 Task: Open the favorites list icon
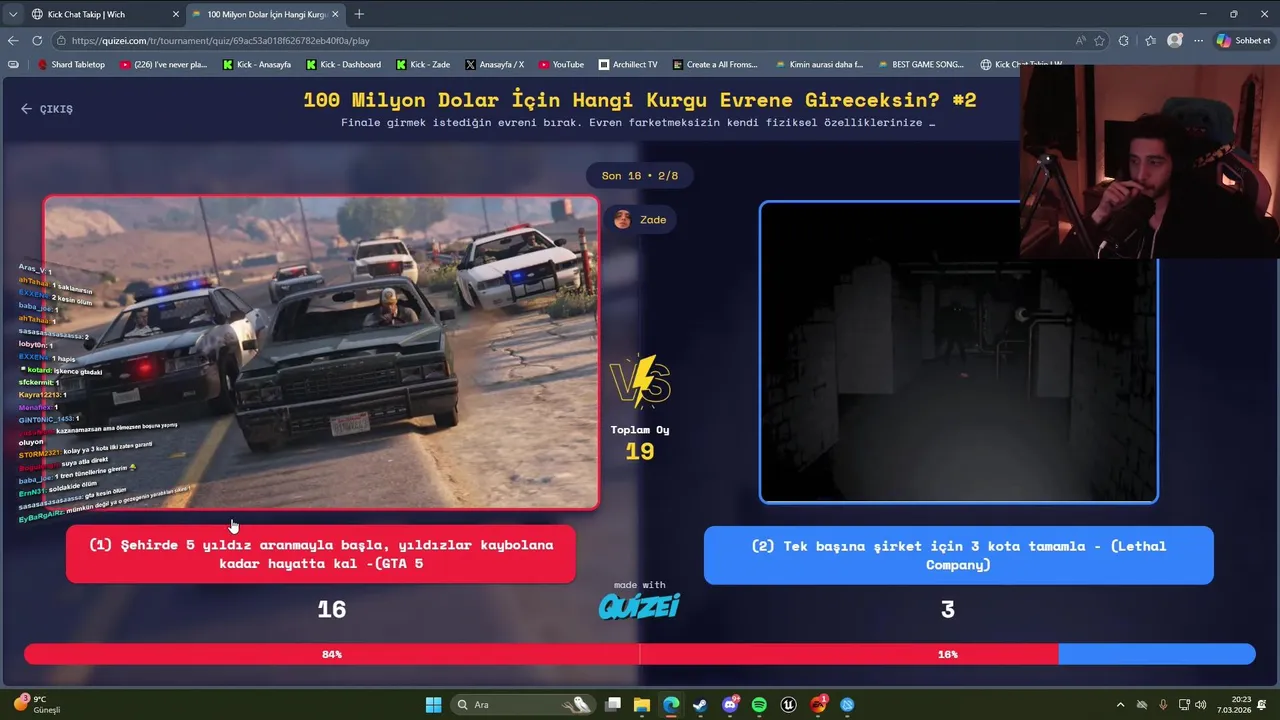coord(1150,41)
